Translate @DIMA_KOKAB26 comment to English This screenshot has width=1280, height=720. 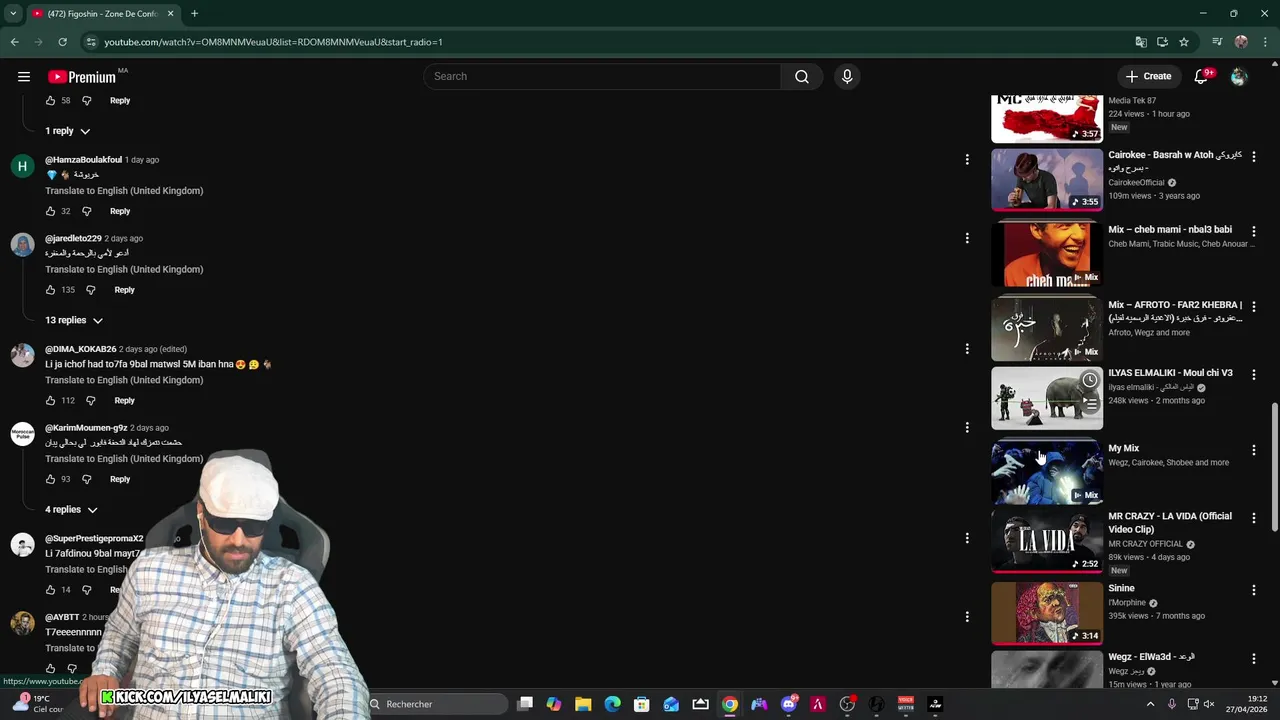124,380
